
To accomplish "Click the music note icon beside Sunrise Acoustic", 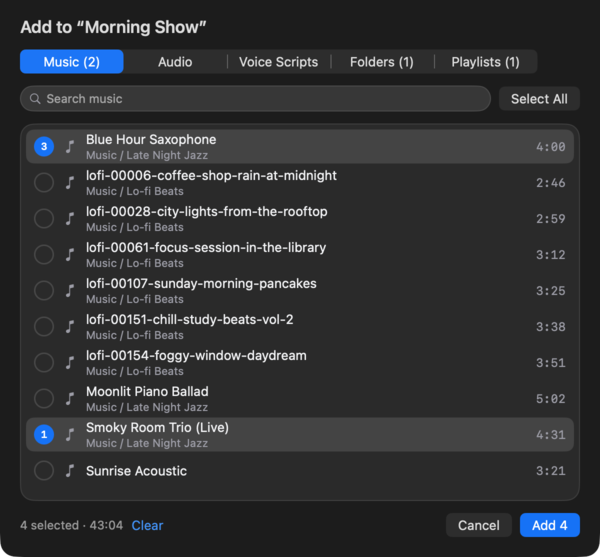I will point(70,470).
